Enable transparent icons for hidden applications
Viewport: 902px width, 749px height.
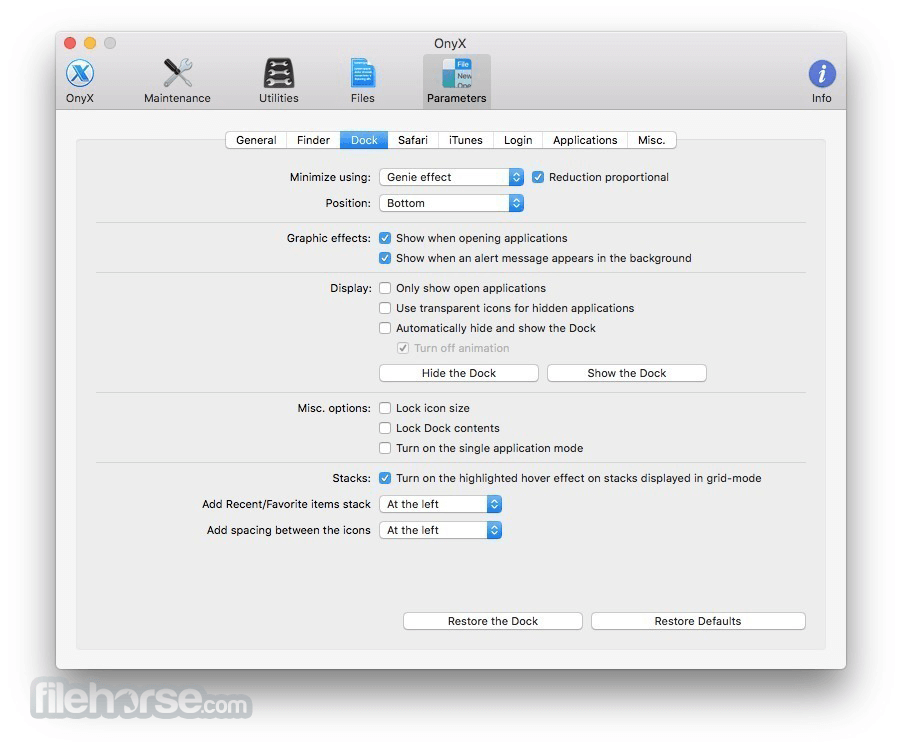tap(385, 308)
